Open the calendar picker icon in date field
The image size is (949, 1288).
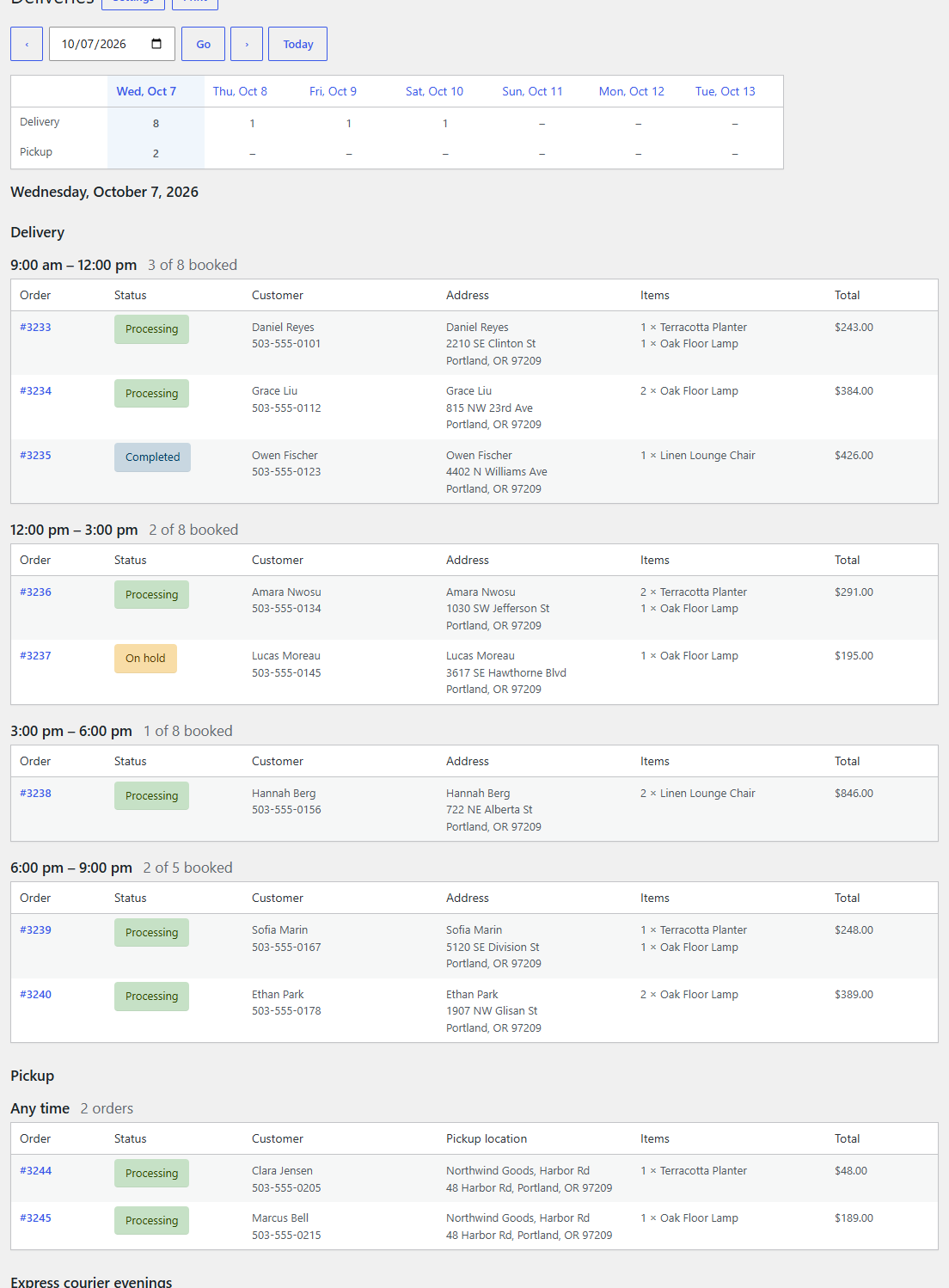156,44
